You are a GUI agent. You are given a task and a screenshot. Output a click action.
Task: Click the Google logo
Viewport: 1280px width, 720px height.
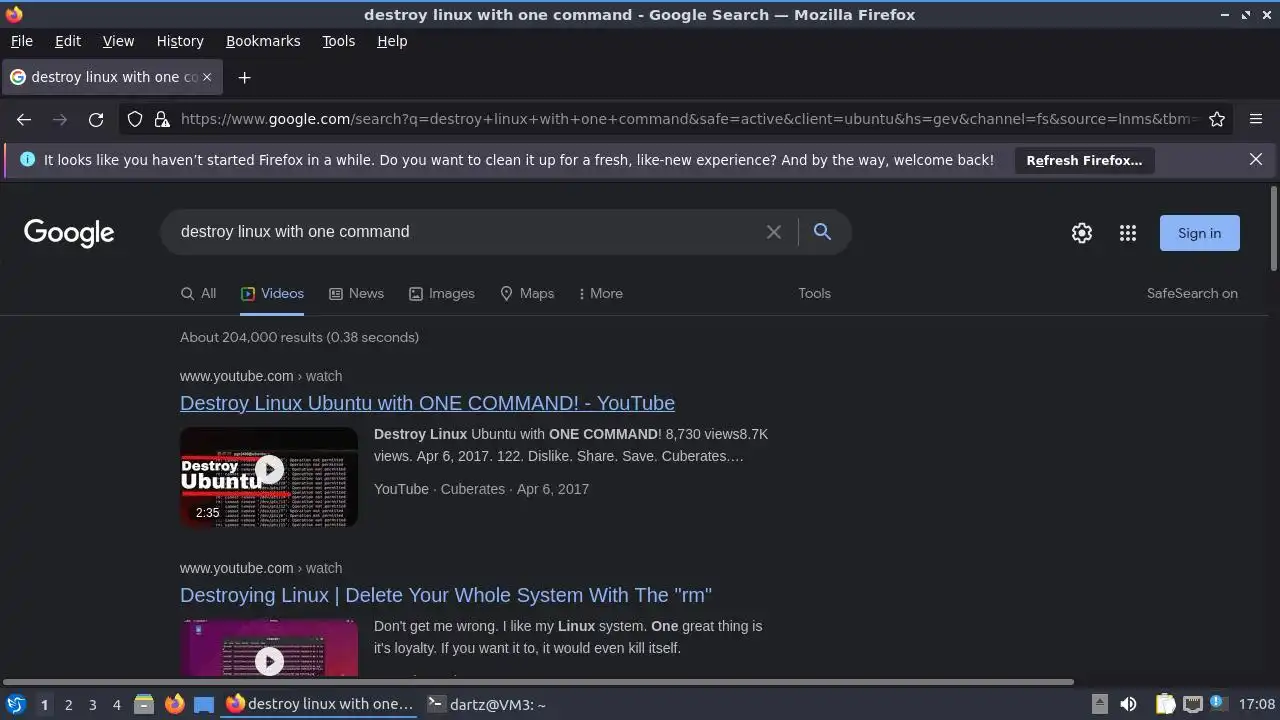coord(69,233)
